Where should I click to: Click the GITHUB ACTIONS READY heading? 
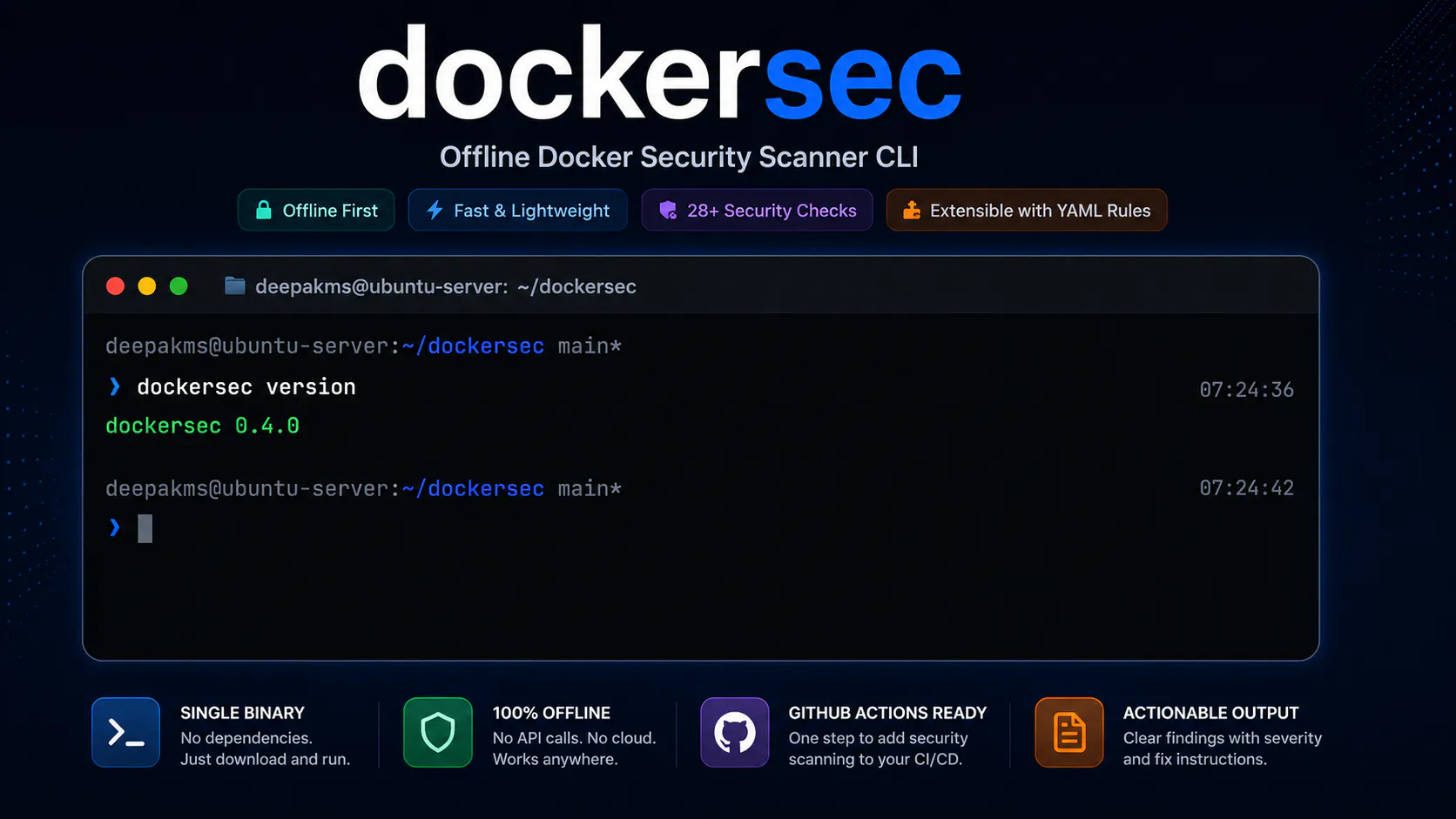(887, 713)
